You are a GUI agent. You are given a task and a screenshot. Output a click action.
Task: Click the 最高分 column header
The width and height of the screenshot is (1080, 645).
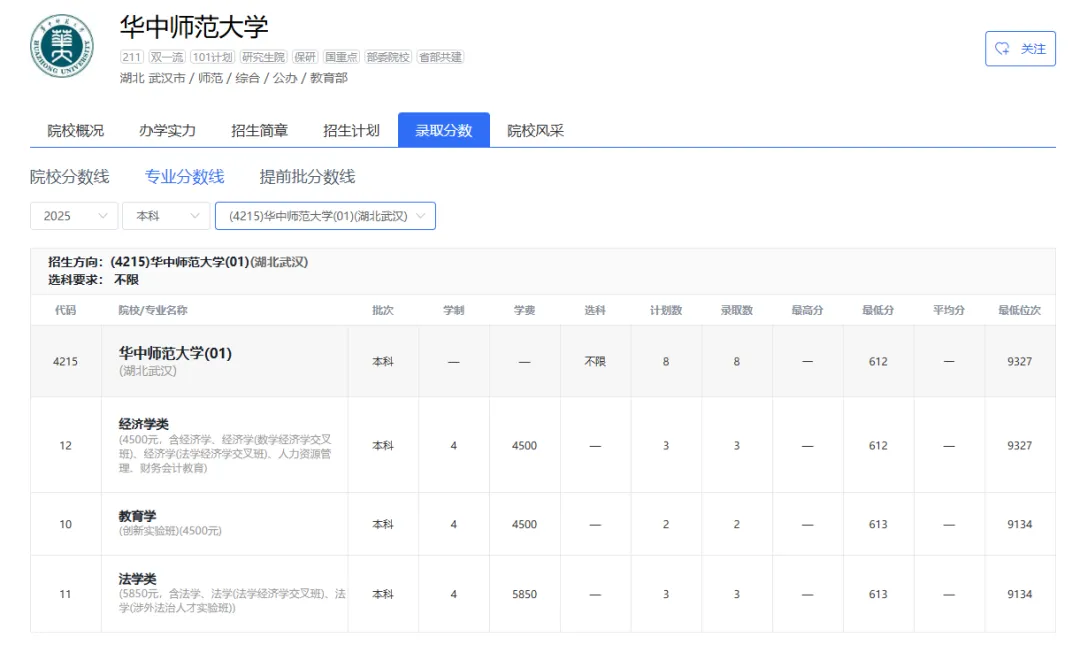[807, 310]
